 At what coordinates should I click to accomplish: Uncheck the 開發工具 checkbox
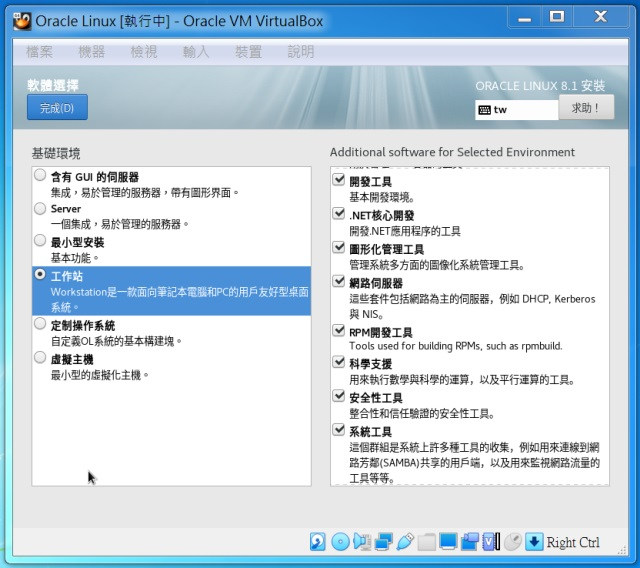tap(339, 180)
